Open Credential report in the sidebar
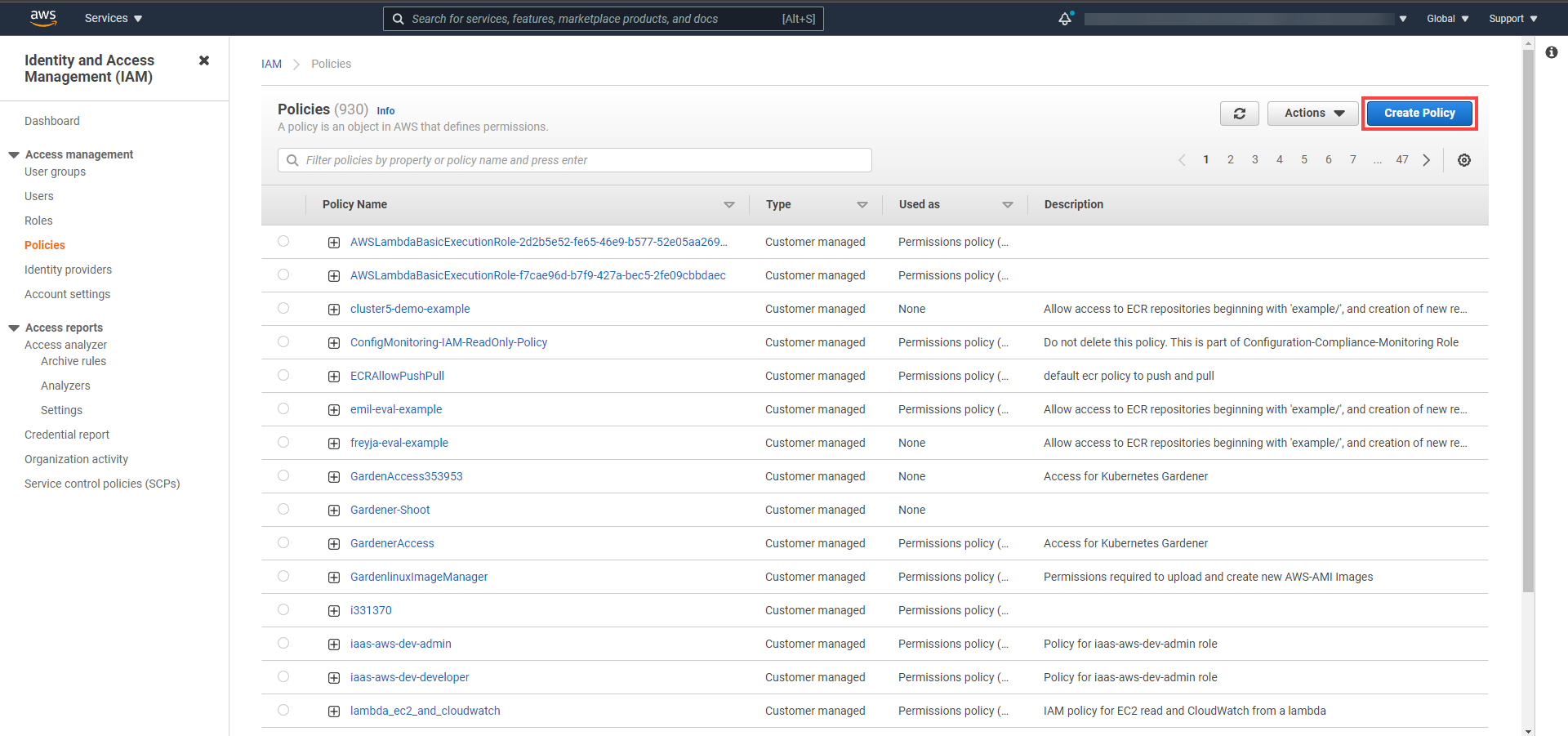The height and width of the screenshot is (736, 1568). point(67,435)
